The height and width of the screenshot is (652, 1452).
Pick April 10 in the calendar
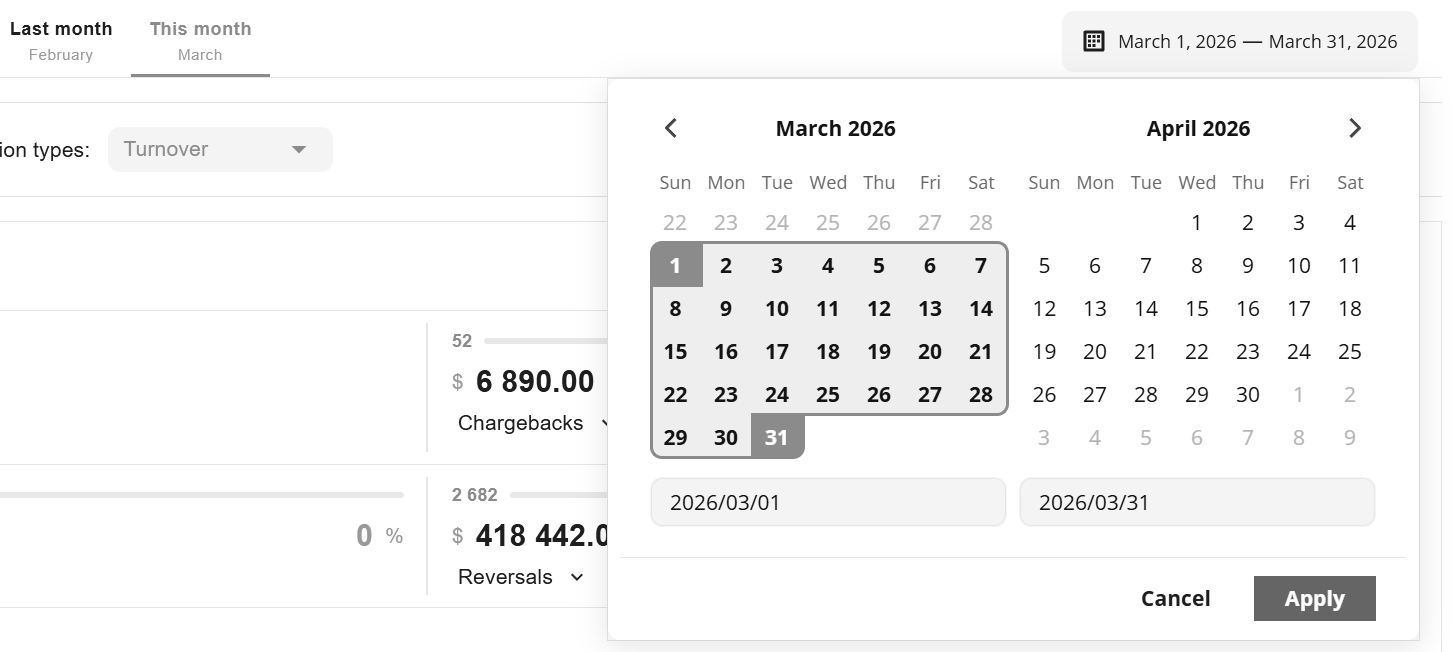pos(1299,266)
